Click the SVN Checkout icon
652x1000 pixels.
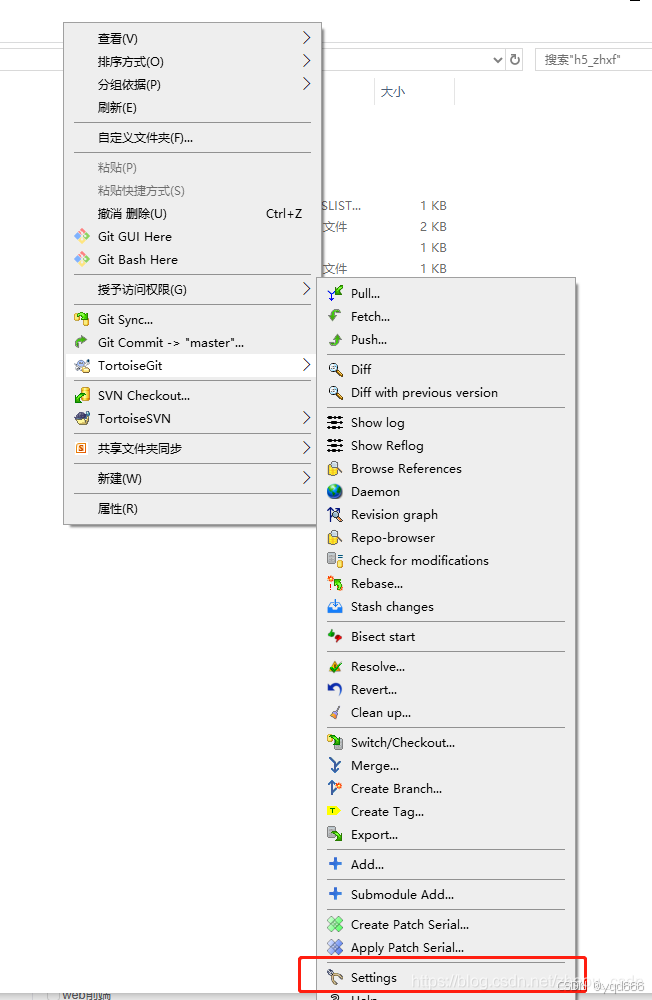click(x=82, y=395)
